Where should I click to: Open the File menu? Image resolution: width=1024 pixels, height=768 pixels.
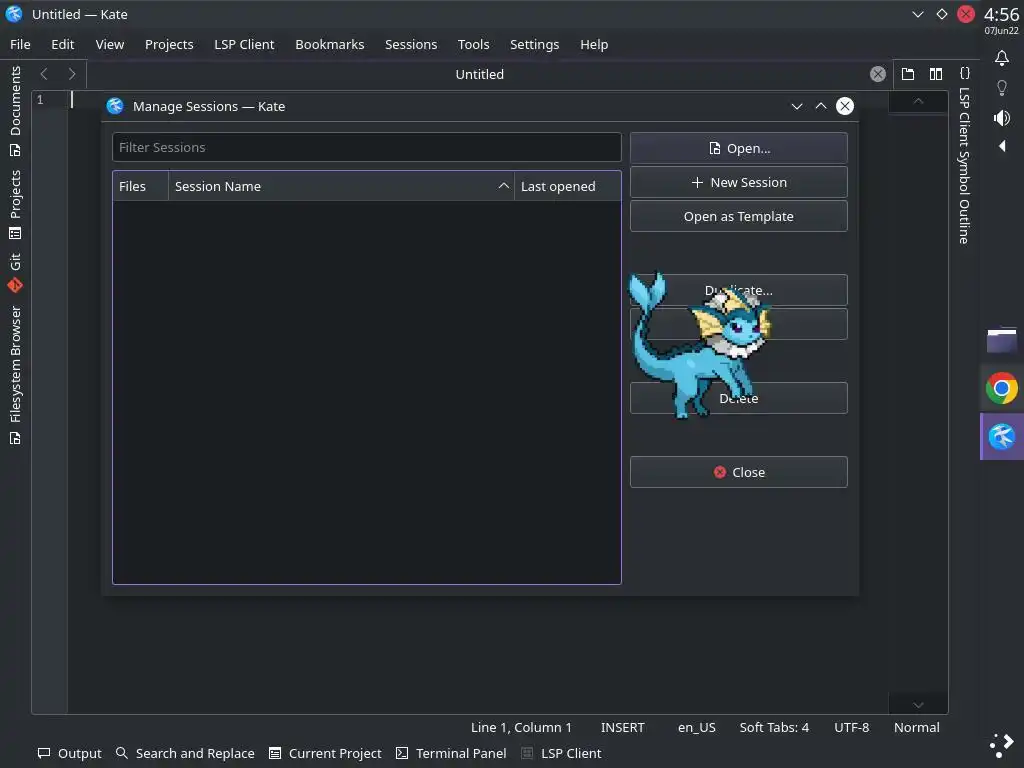point(20,44)
